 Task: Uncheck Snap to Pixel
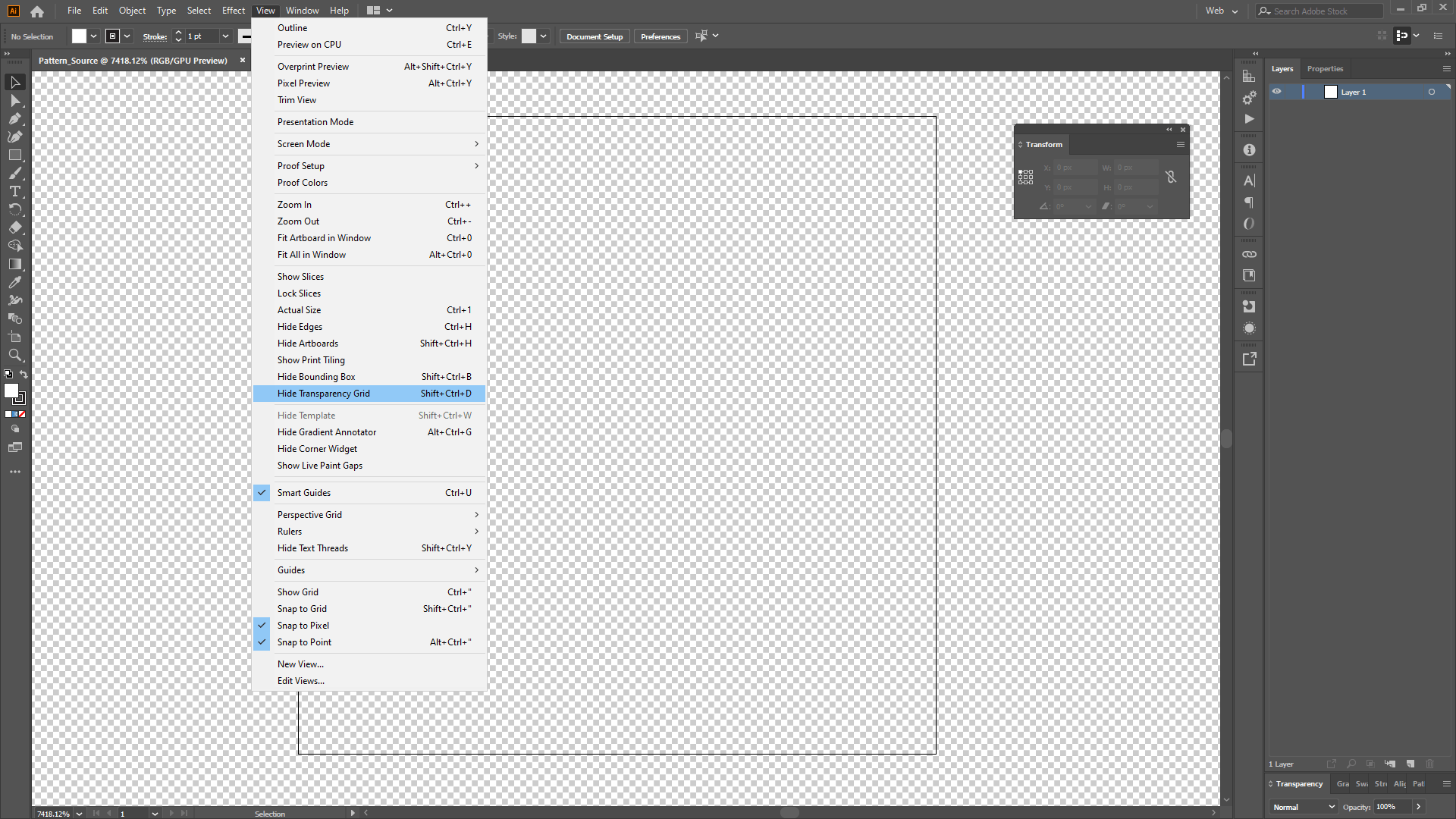(303, 626)
